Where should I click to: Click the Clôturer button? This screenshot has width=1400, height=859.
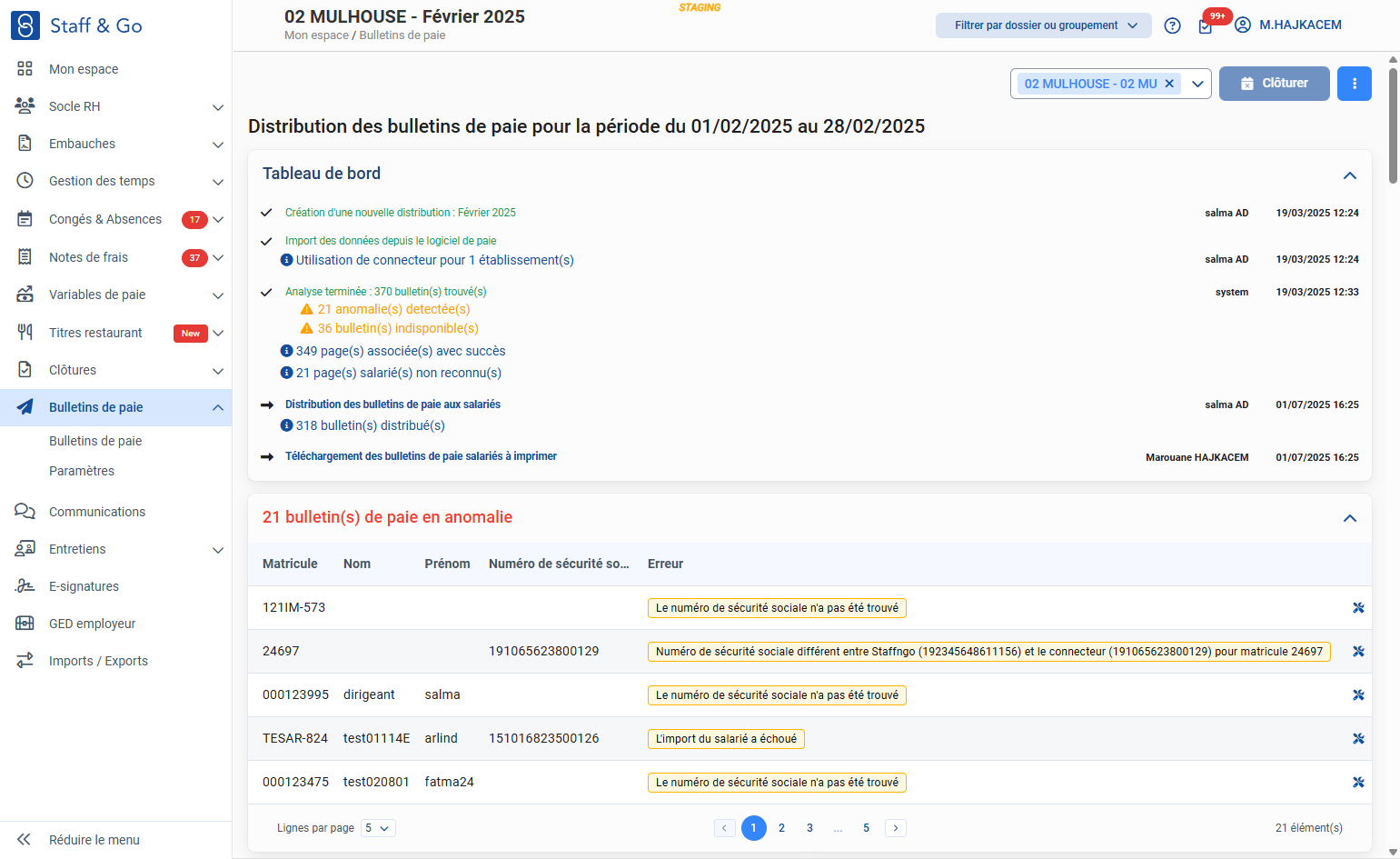coord(1275,84)
